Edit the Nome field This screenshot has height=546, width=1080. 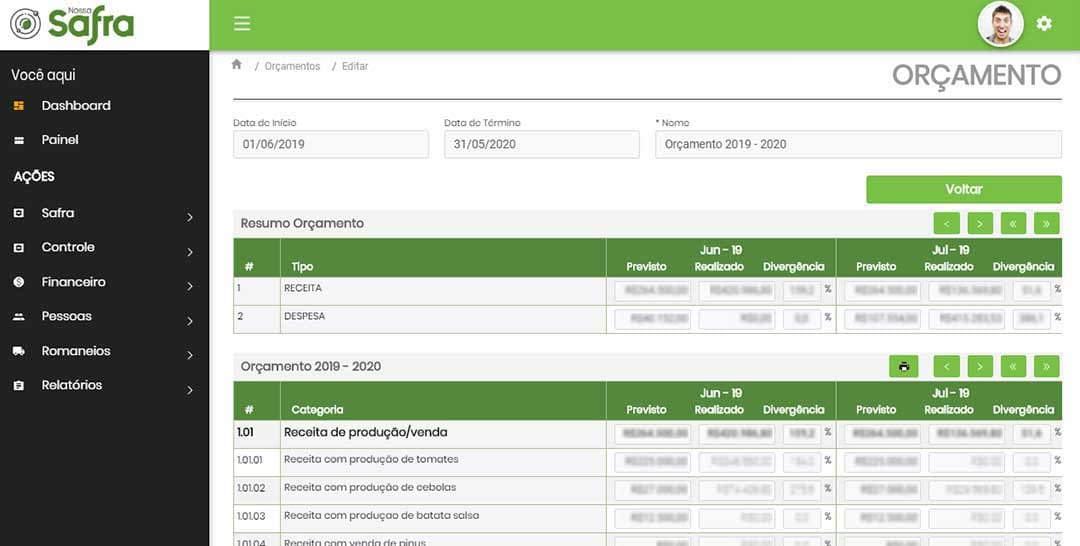[x=858, y=145]
